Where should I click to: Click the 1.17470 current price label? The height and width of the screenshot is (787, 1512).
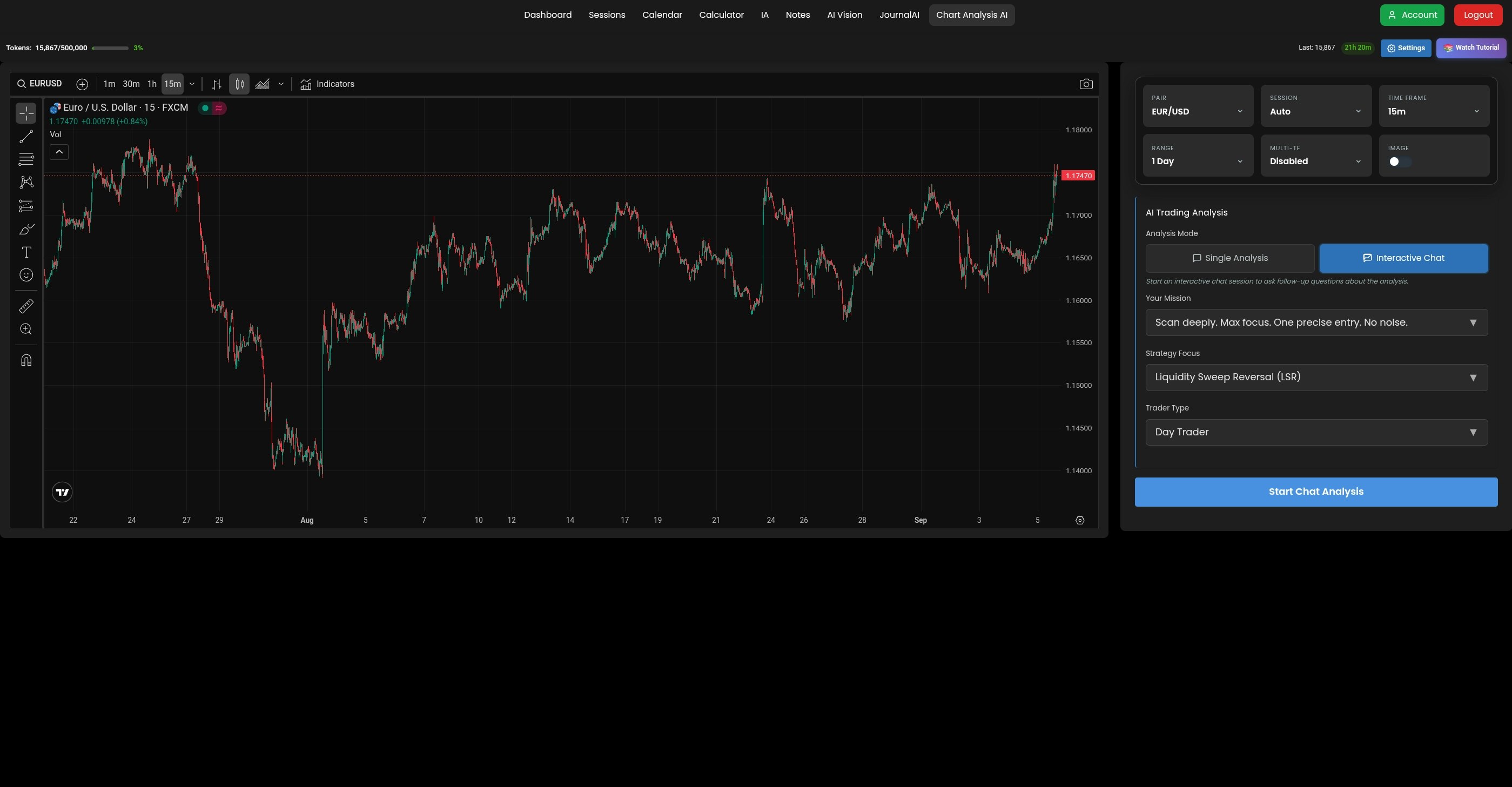[1078, 176]
